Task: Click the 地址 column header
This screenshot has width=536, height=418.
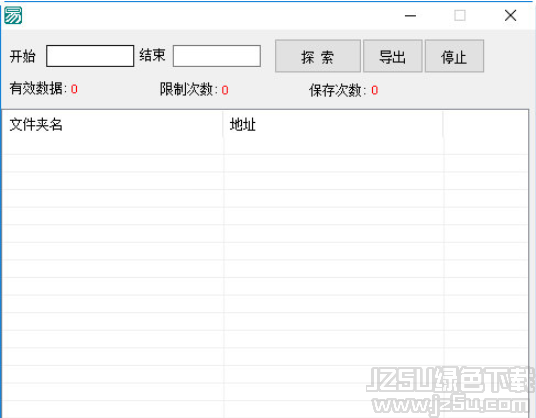Action: pyautogui.click(x=333, y=124)
